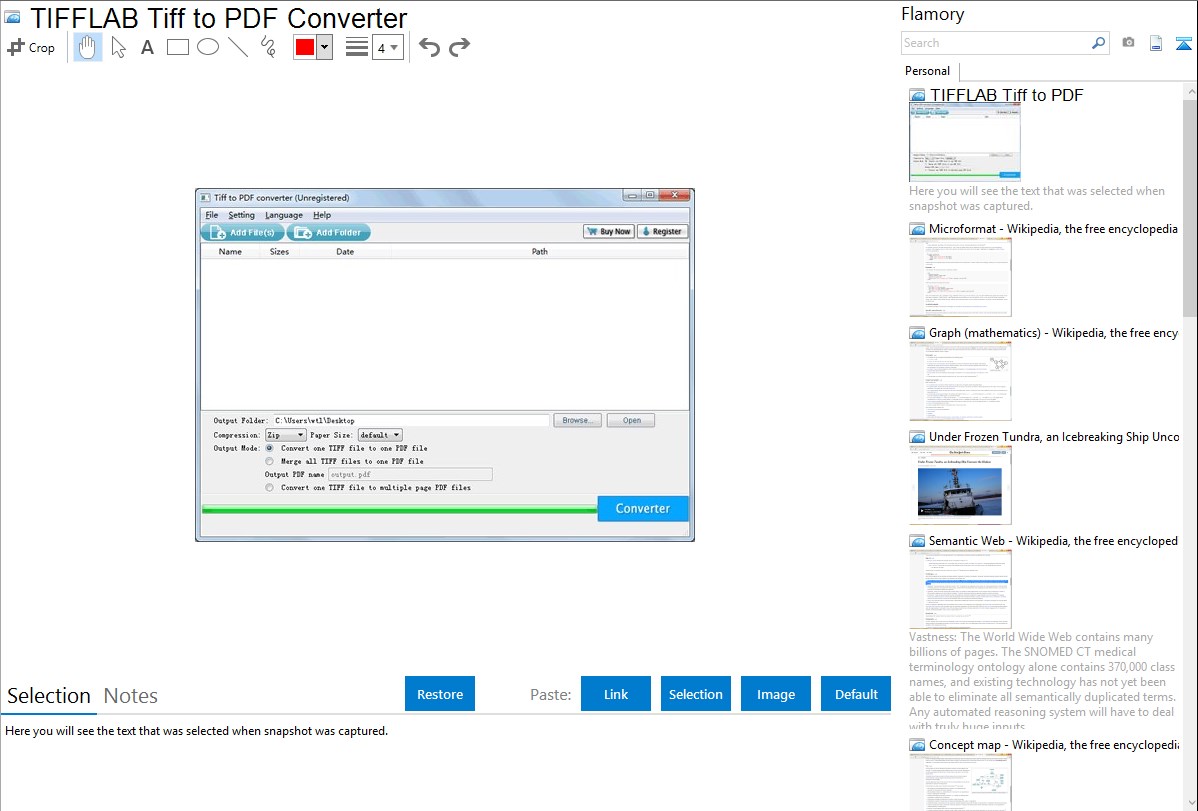
Task: Open the Semantic Web snapshot thumbnail
Action: (x=960, y=589)
